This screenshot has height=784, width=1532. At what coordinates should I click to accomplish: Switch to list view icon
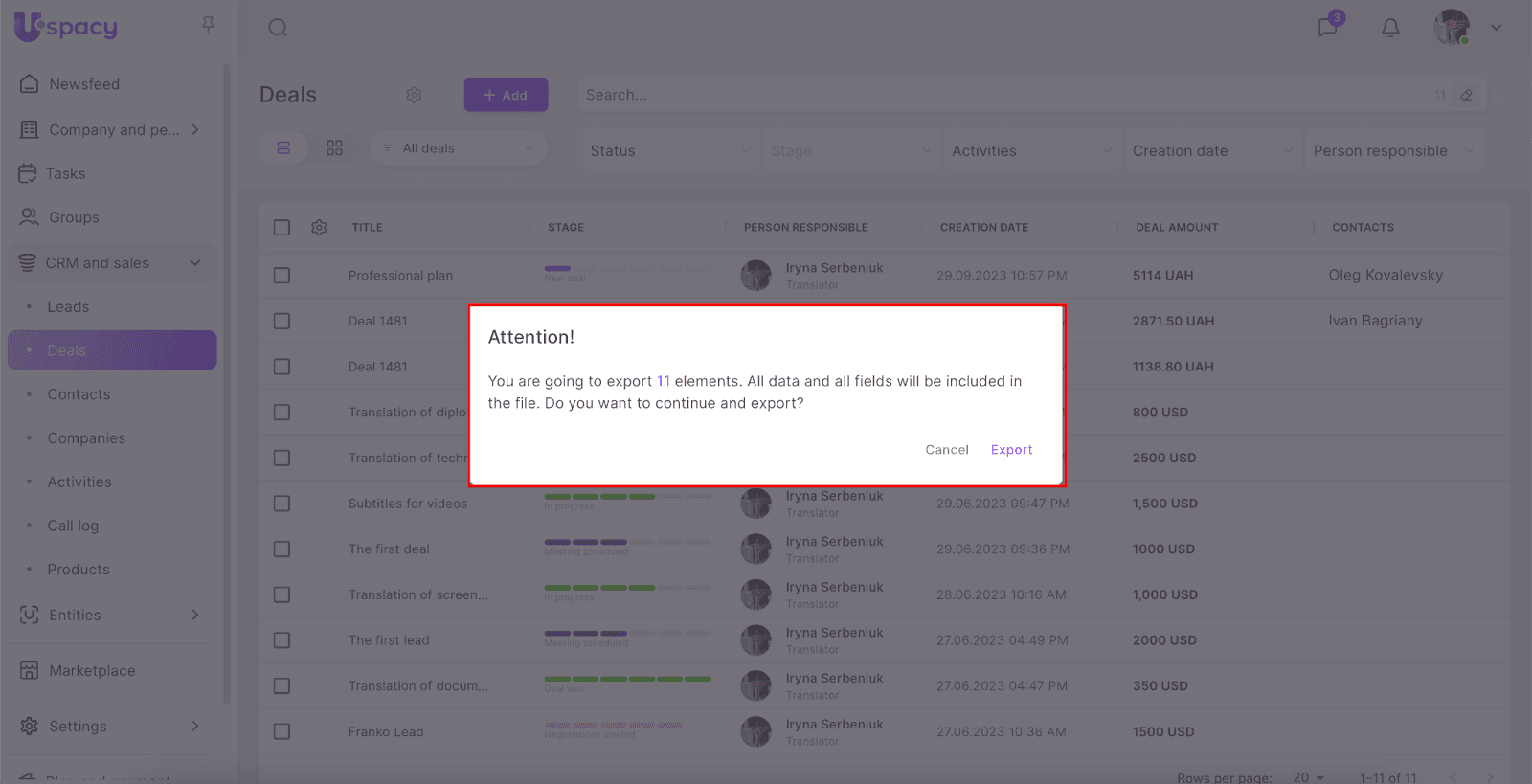click(283, 148)
